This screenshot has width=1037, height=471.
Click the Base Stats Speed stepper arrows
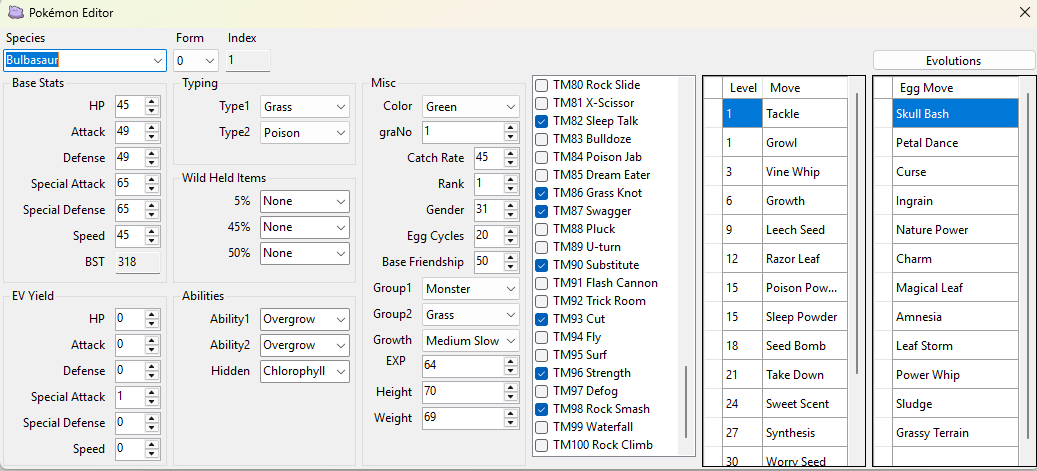153,236
